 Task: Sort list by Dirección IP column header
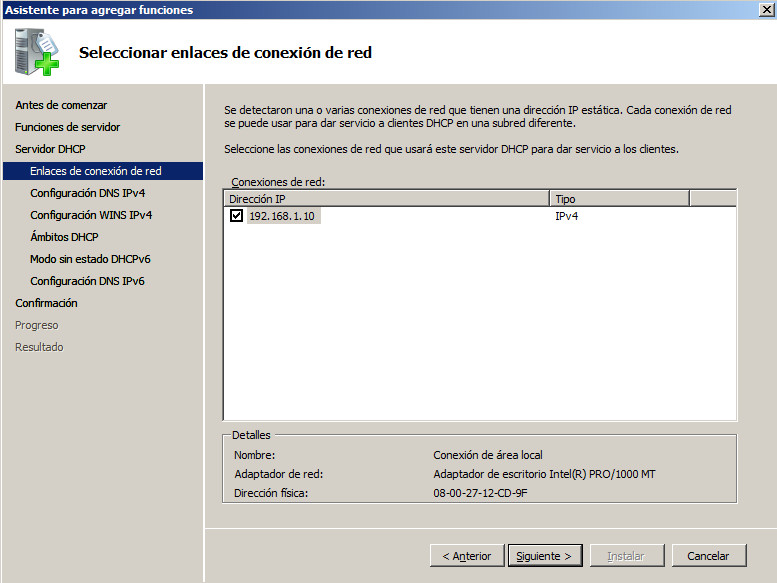[x=386, y=199]
